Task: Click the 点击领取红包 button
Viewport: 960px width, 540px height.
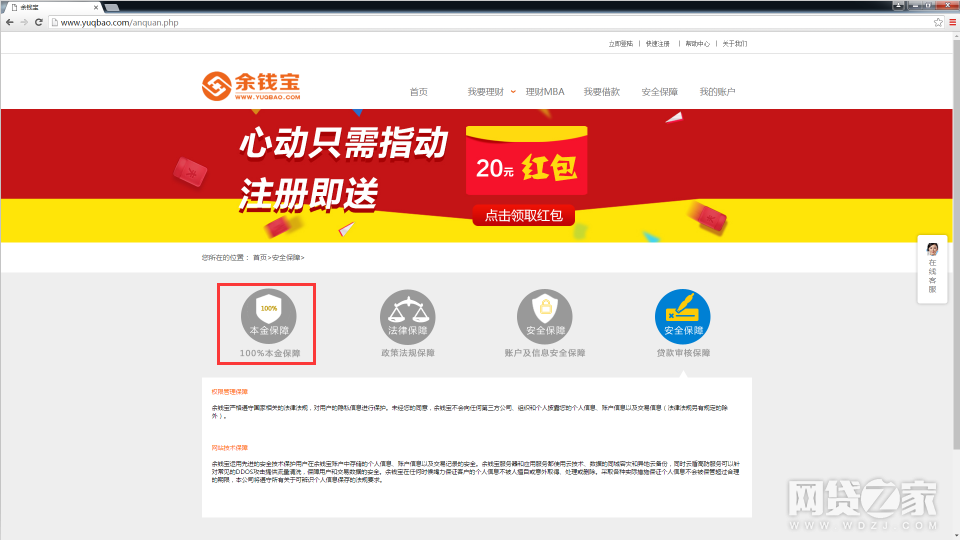Action: (523, 216)
